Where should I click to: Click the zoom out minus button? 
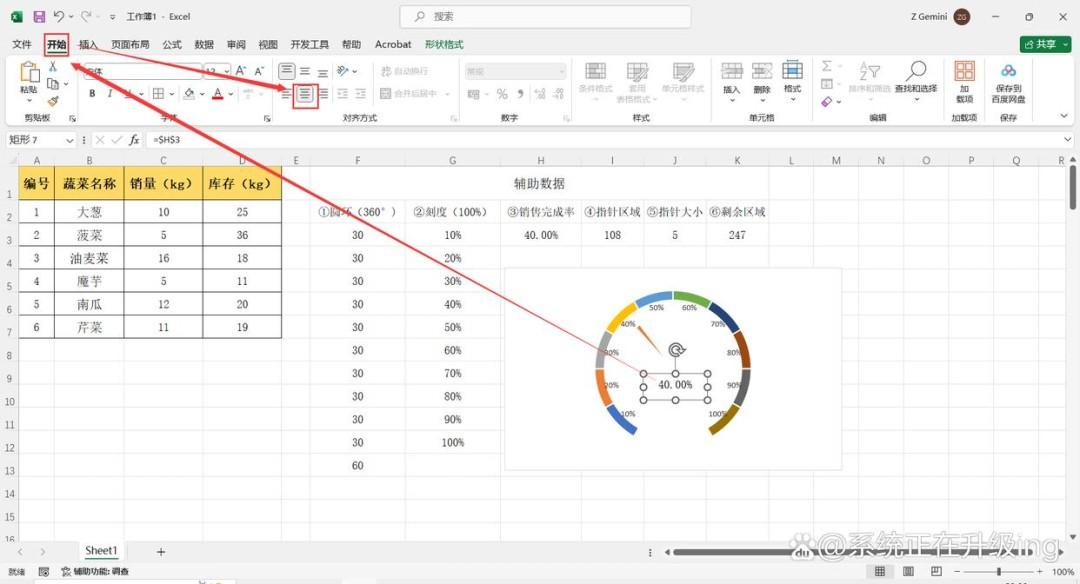click(x=957, y=572)
